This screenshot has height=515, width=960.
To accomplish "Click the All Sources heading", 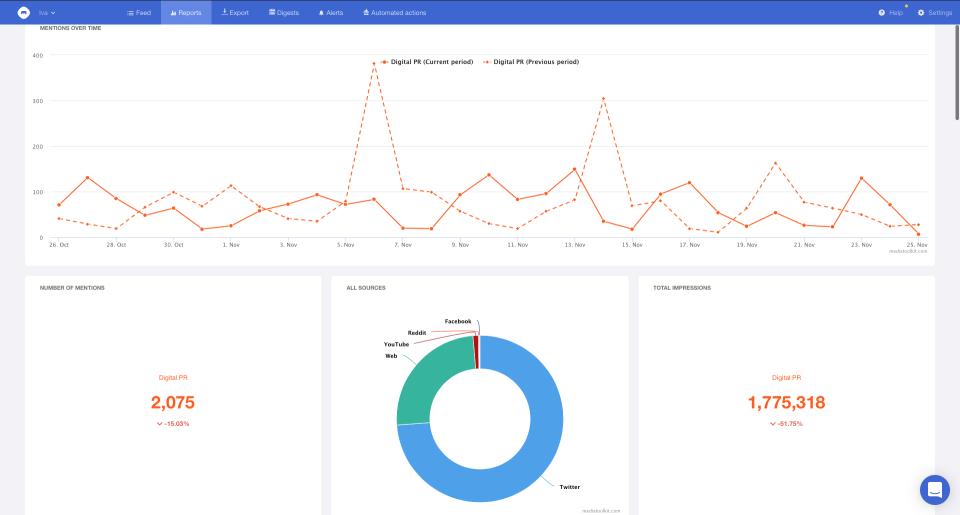I will pos(366,288).
